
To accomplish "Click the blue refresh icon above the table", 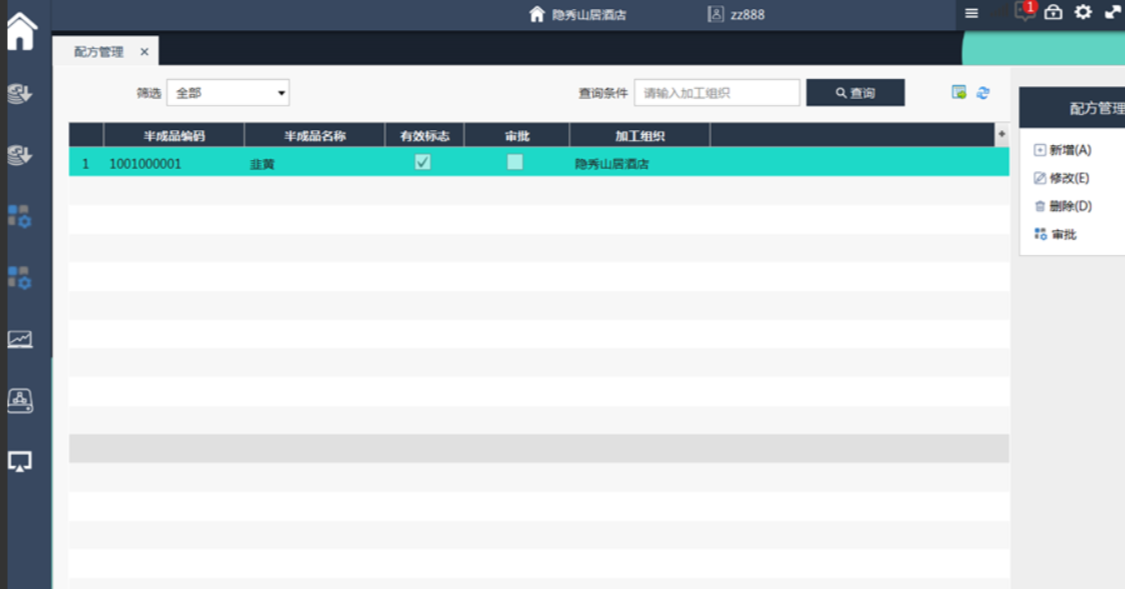I will click(x=983, y=93).
